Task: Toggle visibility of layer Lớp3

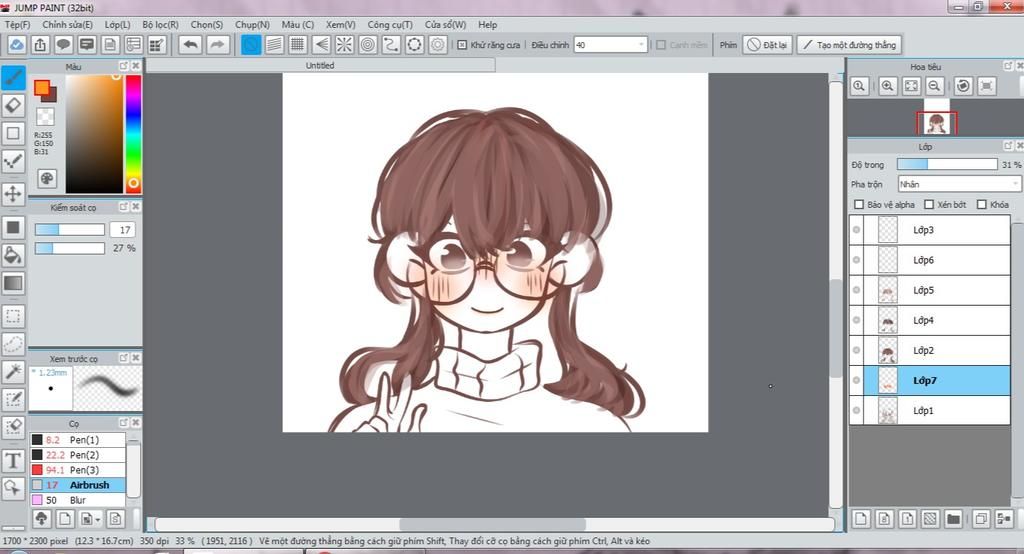Action: pos(856,230)
